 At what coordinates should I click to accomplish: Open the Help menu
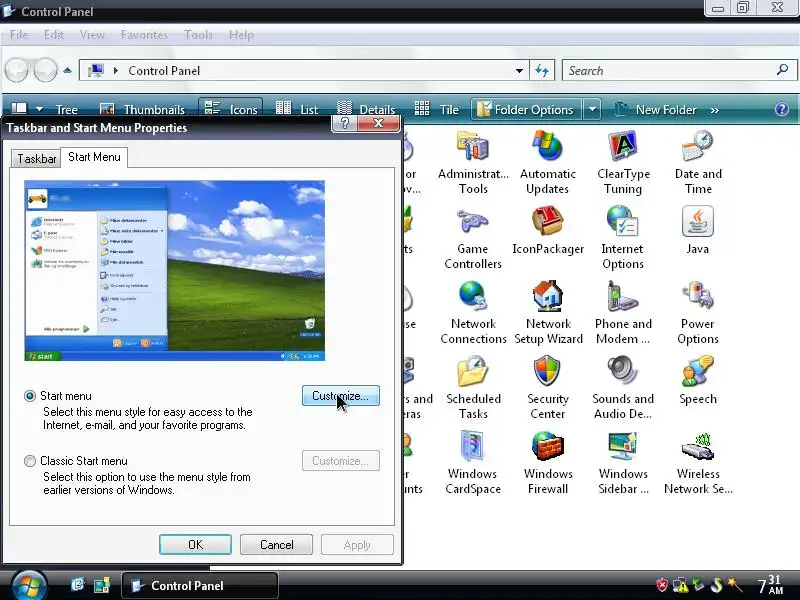tap(241, 35)
